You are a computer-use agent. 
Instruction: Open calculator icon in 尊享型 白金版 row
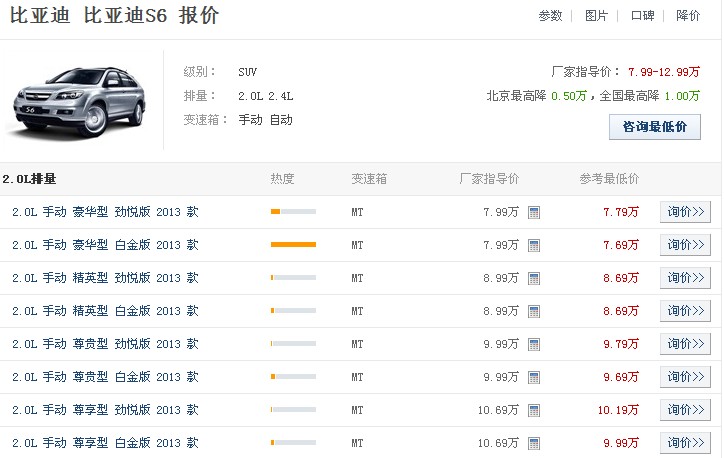click(x=534, y=444)
